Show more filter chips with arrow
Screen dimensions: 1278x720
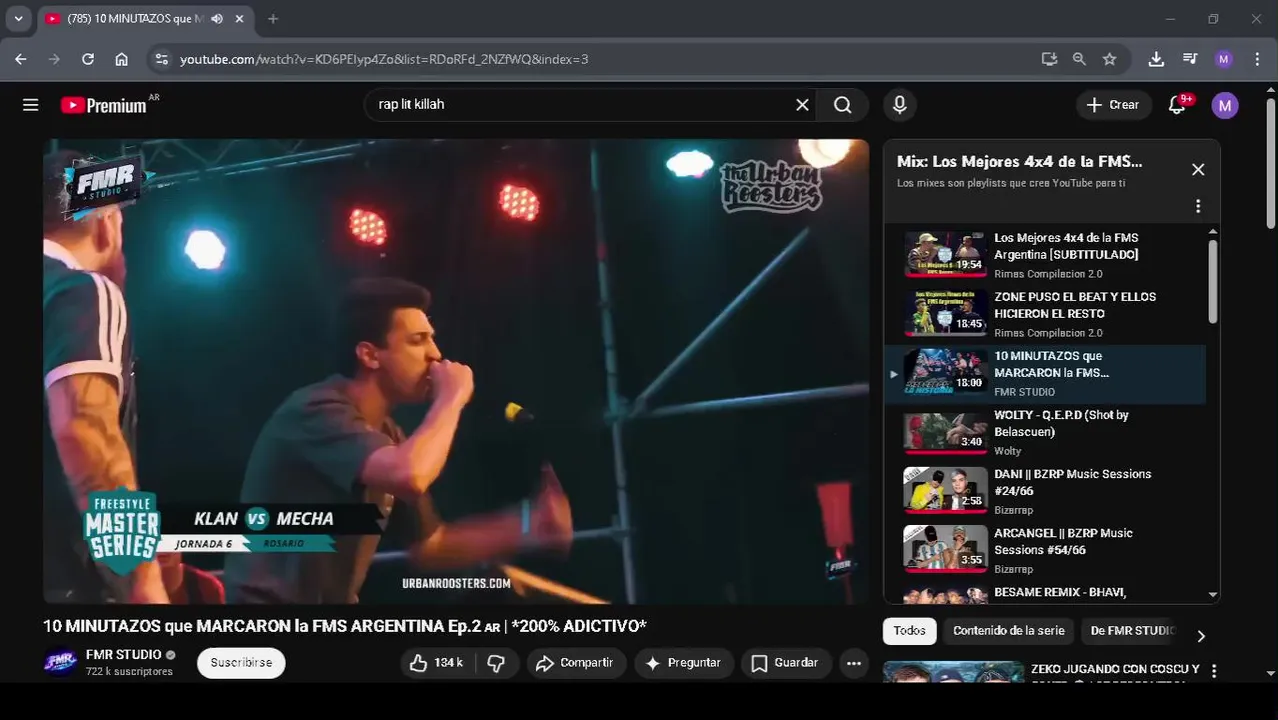click(x=1201, y=636)
